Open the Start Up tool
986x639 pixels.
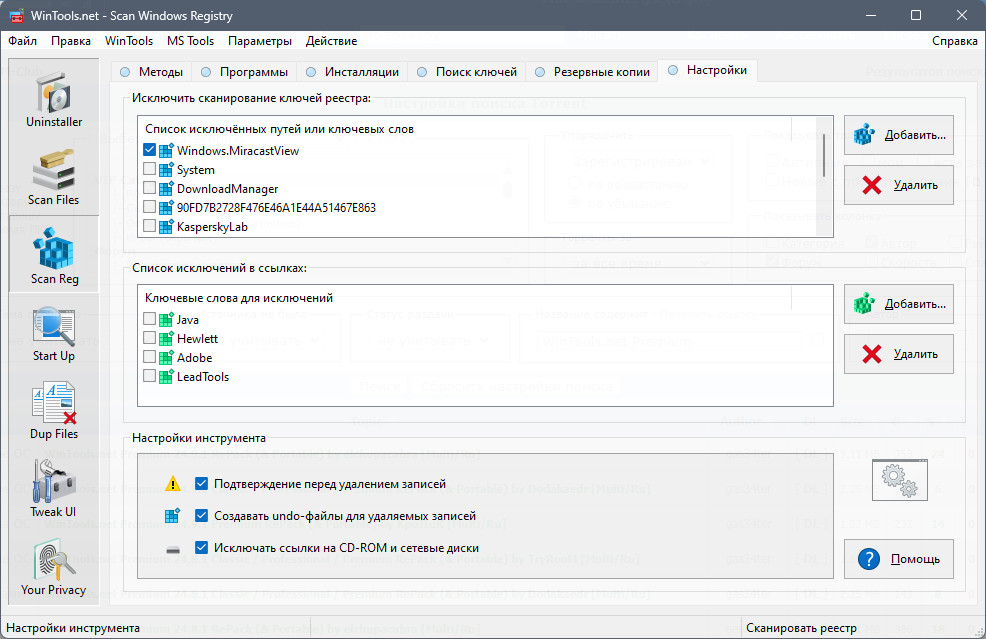click(54, 333)
